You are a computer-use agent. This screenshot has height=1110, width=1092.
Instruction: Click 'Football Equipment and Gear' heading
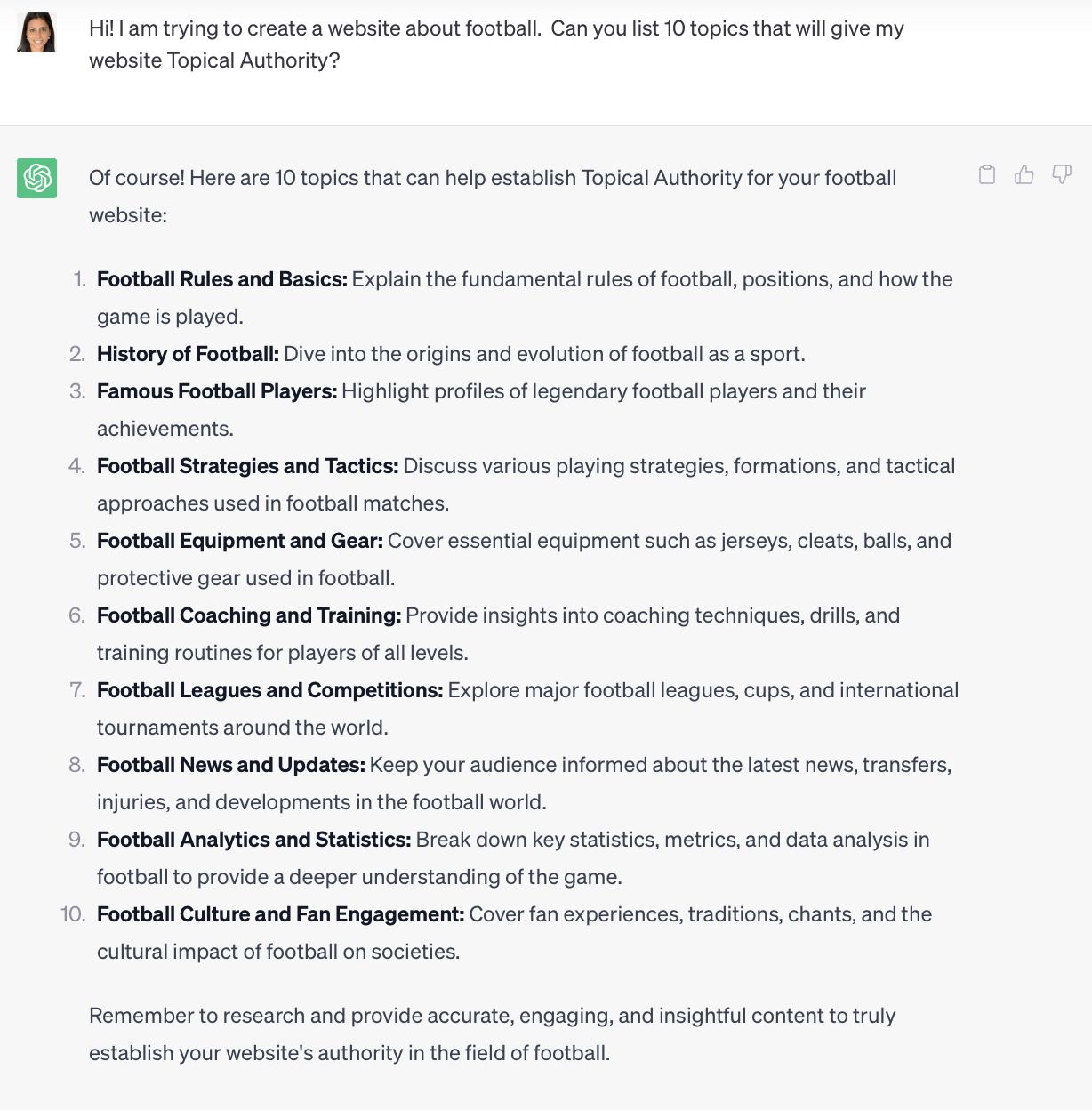click(x=240, y=541)
